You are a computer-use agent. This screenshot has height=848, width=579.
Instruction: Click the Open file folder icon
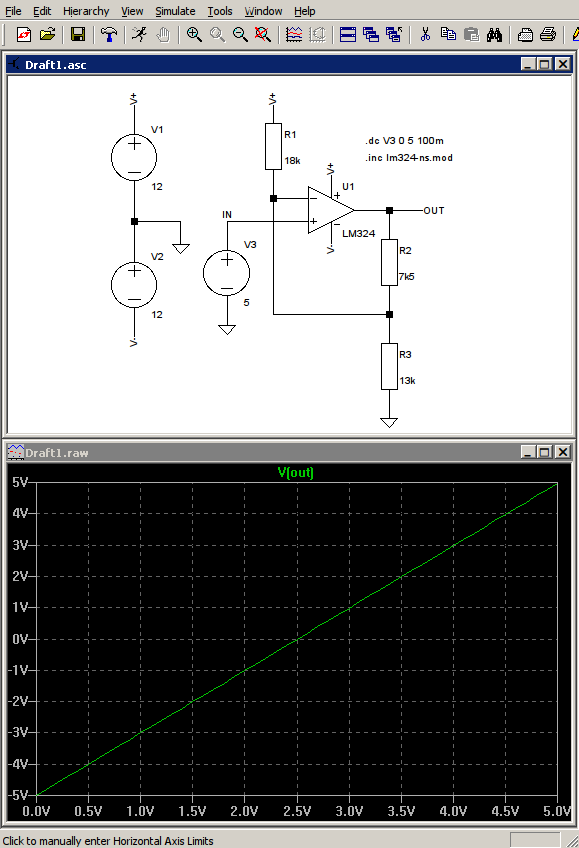point(48,35)
